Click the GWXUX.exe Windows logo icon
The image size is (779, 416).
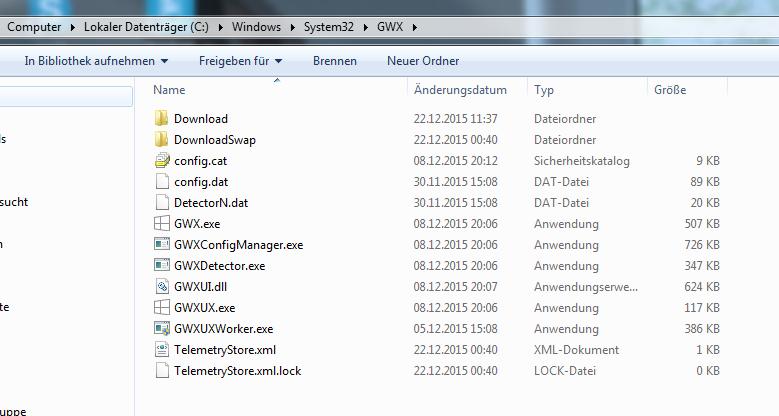[x=162, y=307]
